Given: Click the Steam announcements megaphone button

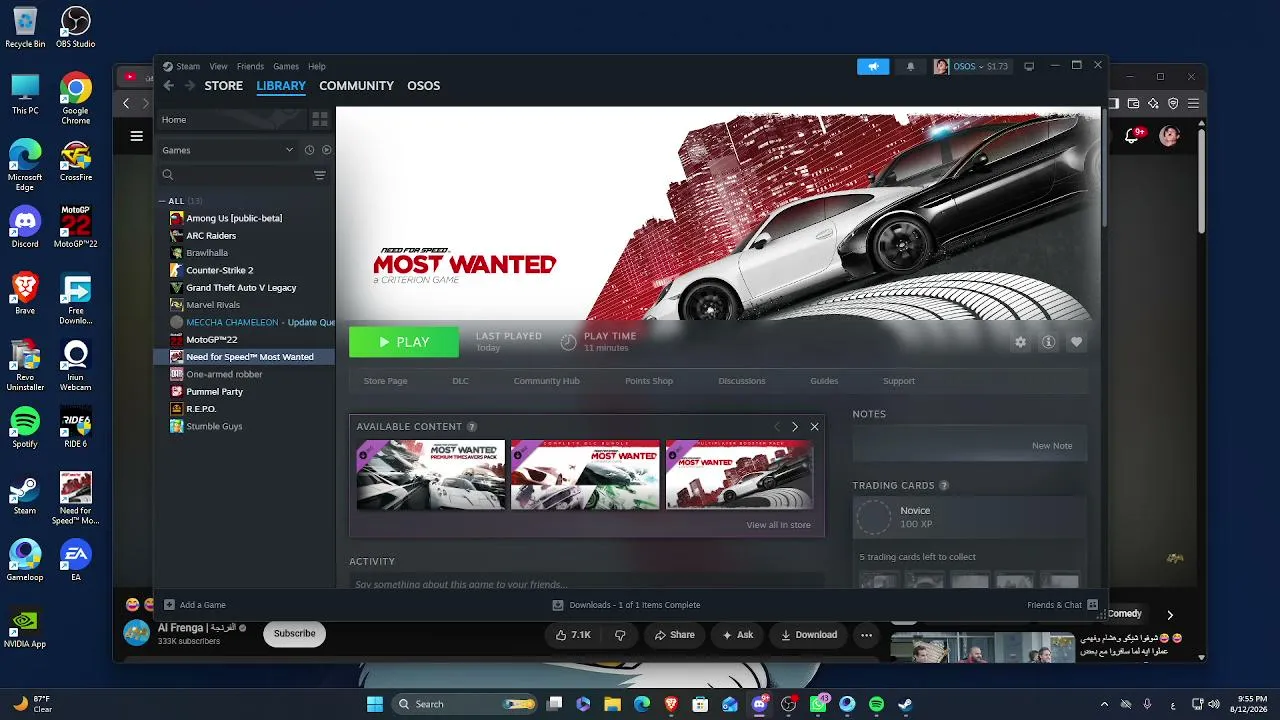Looking at the screenshot, I should (873, 66).
